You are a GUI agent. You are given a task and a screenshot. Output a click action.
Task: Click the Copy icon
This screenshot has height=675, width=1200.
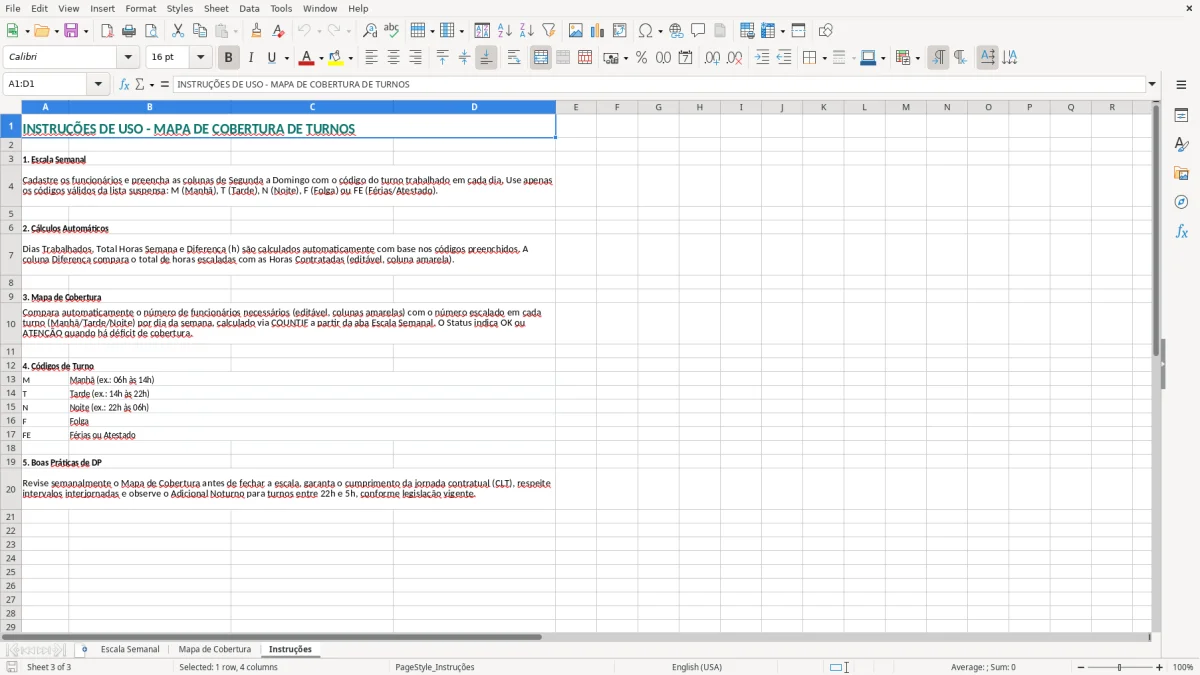(x=200, y=31)
